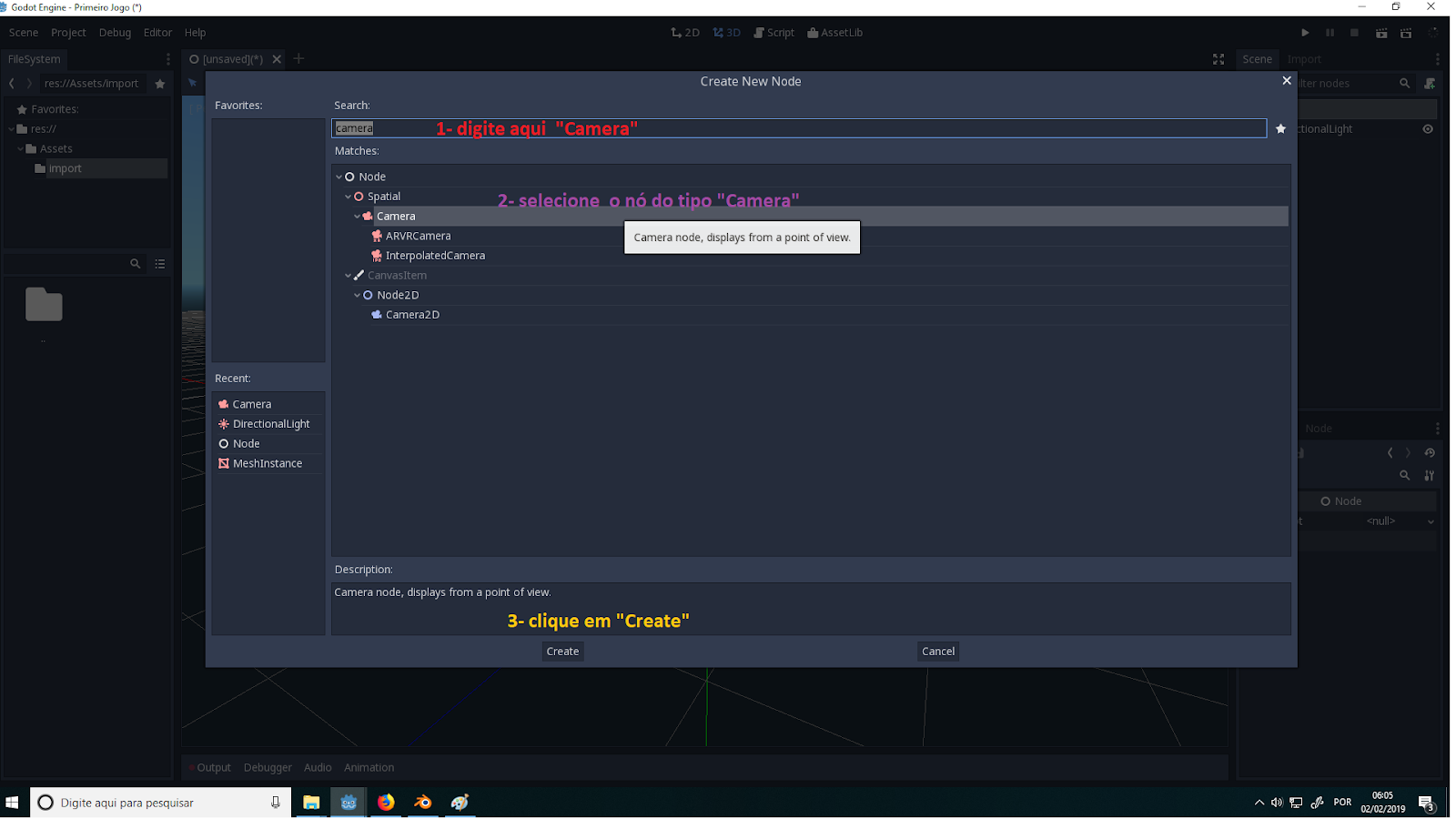Screen dimensions: 1456x819
Task: Open the Help menu
Action: click(x=195, y=33)
